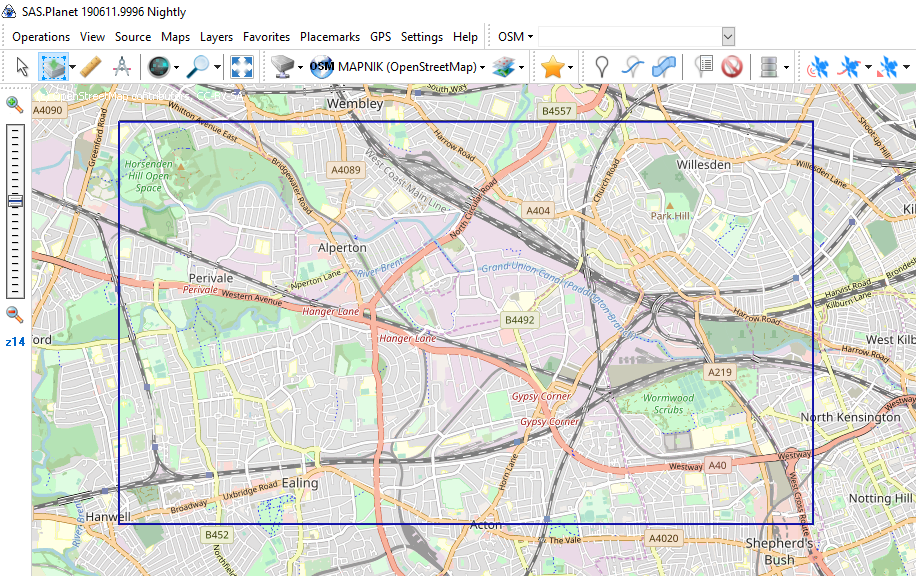Open the overlay layers stack icon
This screenshot has height=576, width=916.
pos(504,67)
